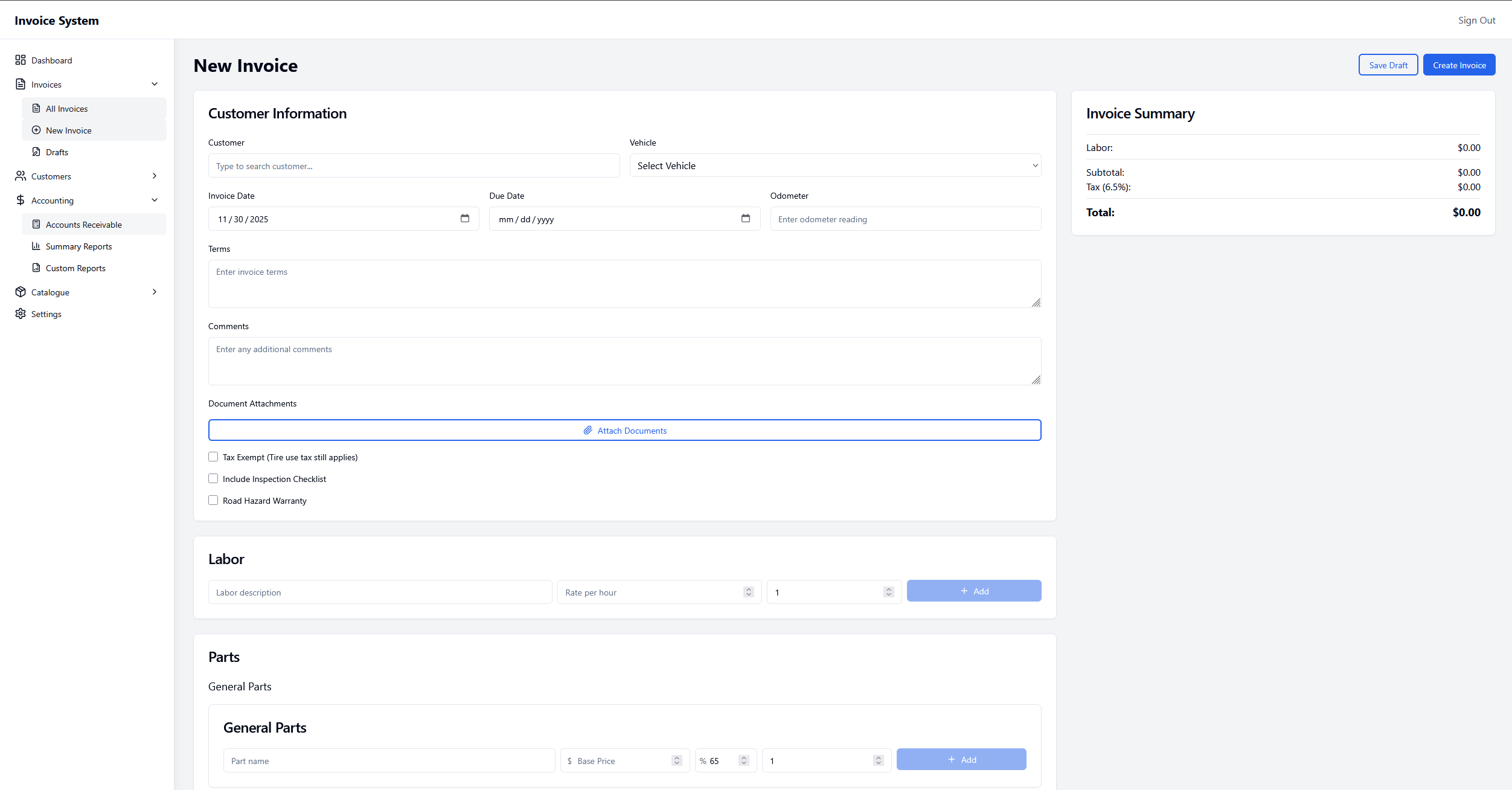Click the customer search field
The width and height of the screenshot is (1512, 790).
pos(413,165)
